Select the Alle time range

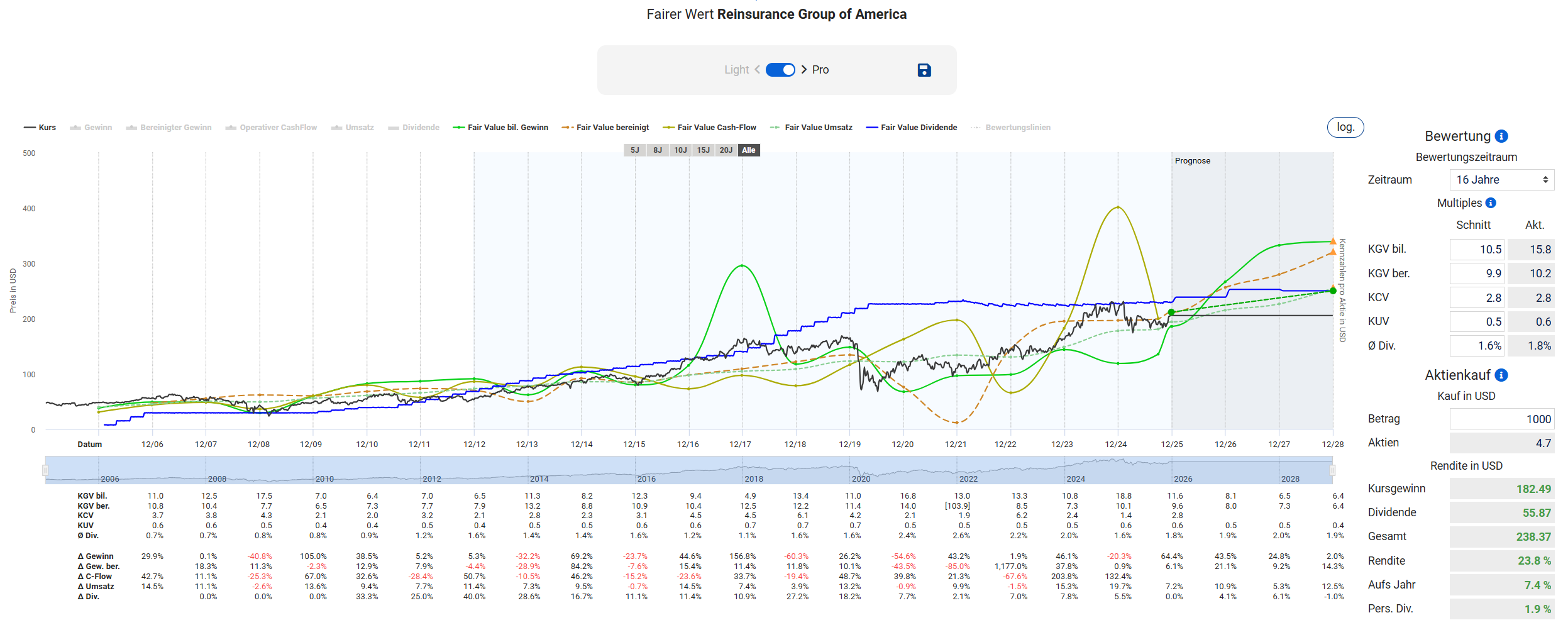748,150
